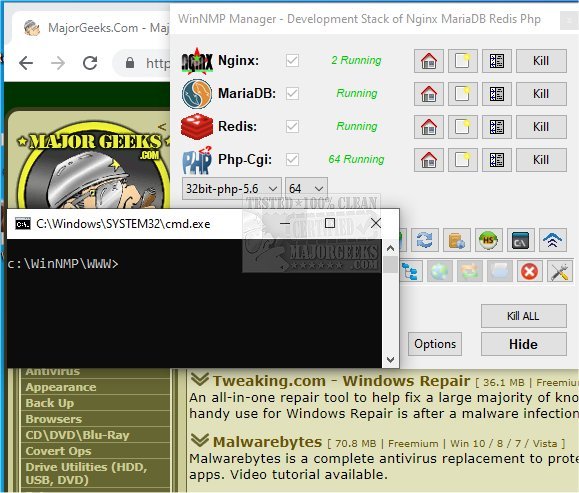Kill the Redis process
The height and width of the screenshot is (493, 579).
point(541,127)
